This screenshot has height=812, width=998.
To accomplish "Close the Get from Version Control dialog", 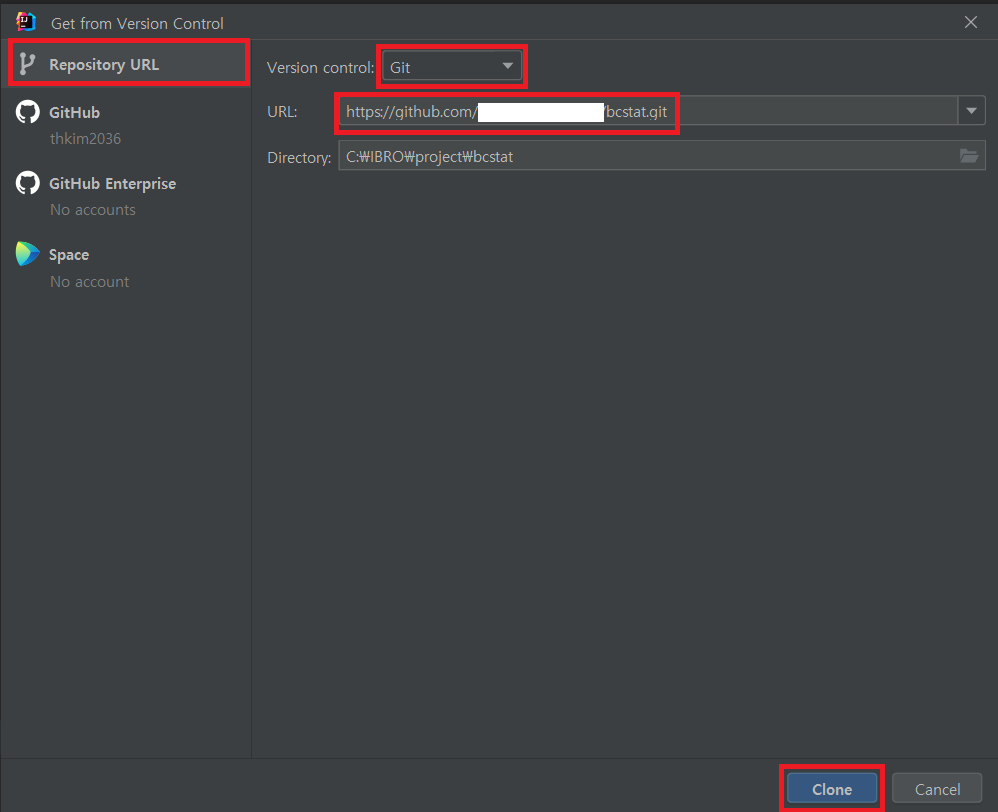I will click(x=971, y=22).
